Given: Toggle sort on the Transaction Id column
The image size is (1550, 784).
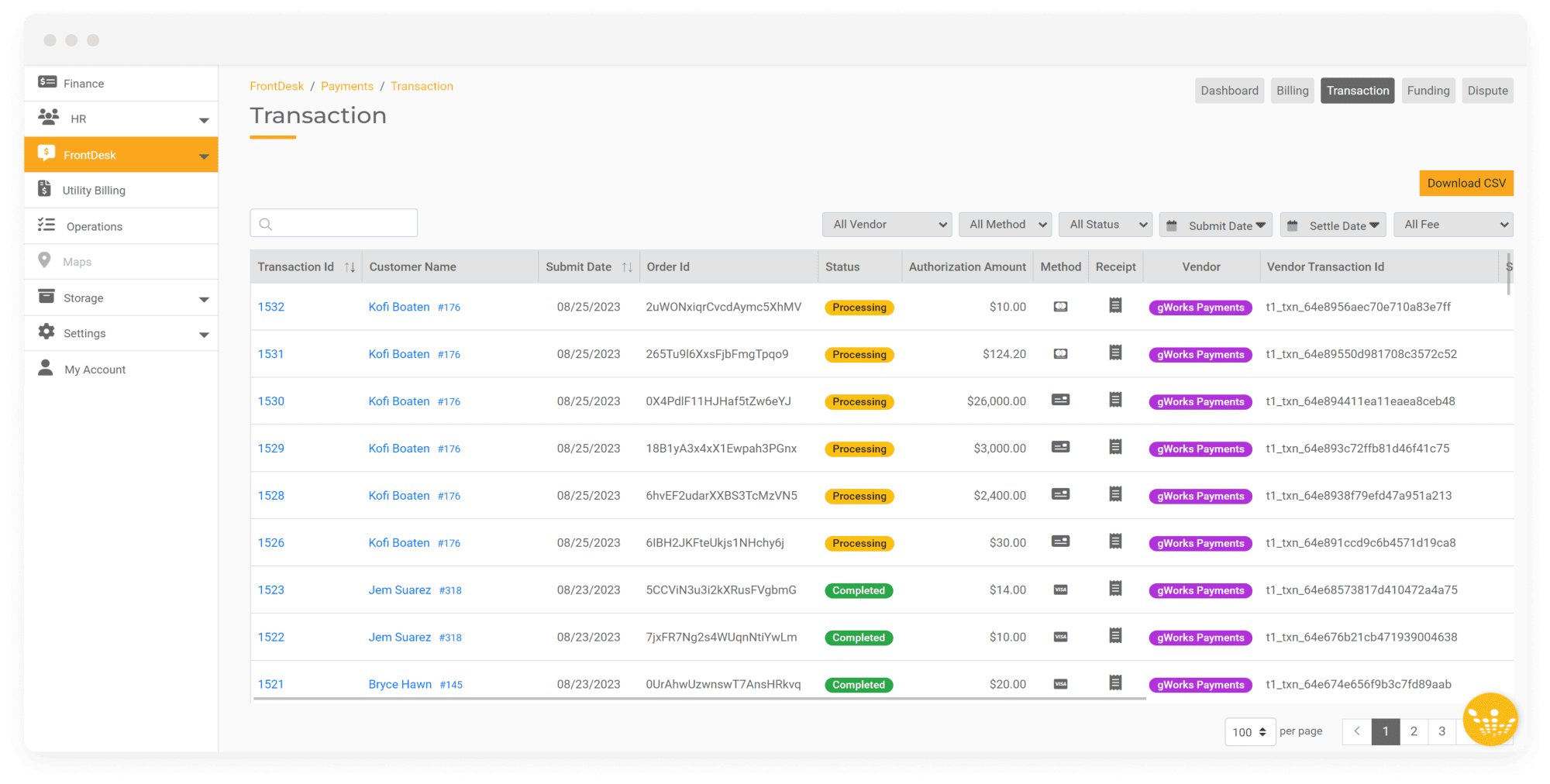Looking at the screenshot, I should pyautogui.click(x=350, y=266).
